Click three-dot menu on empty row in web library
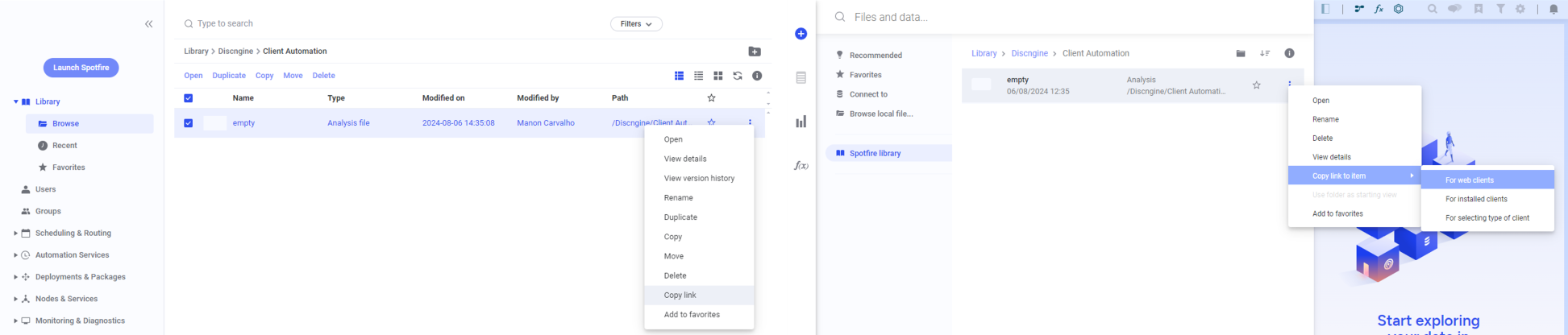The height and width of the screenshot is (335, 1568). pyautogui.click(x=750, y=123)
